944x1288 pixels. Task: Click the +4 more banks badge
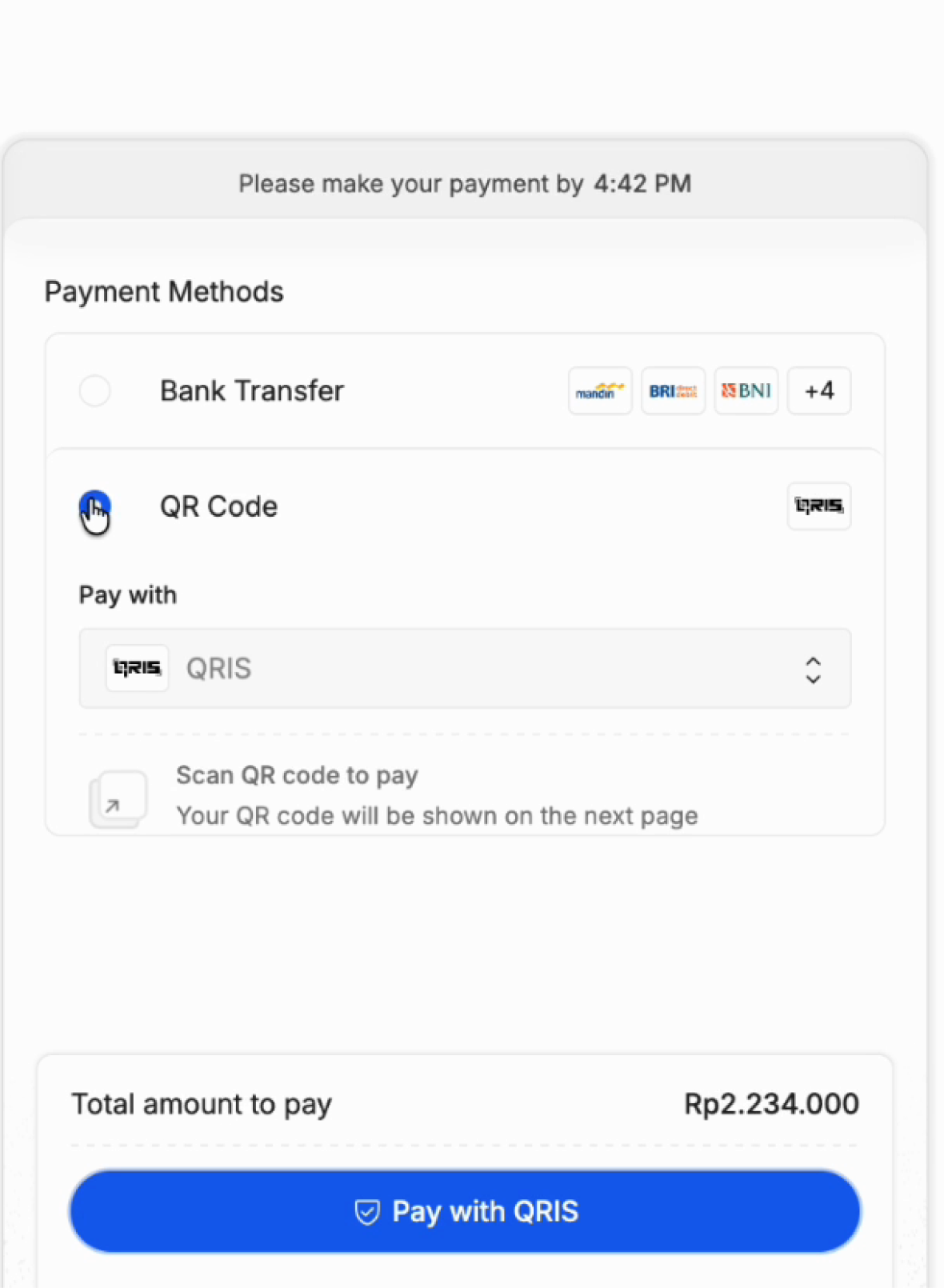819,391
